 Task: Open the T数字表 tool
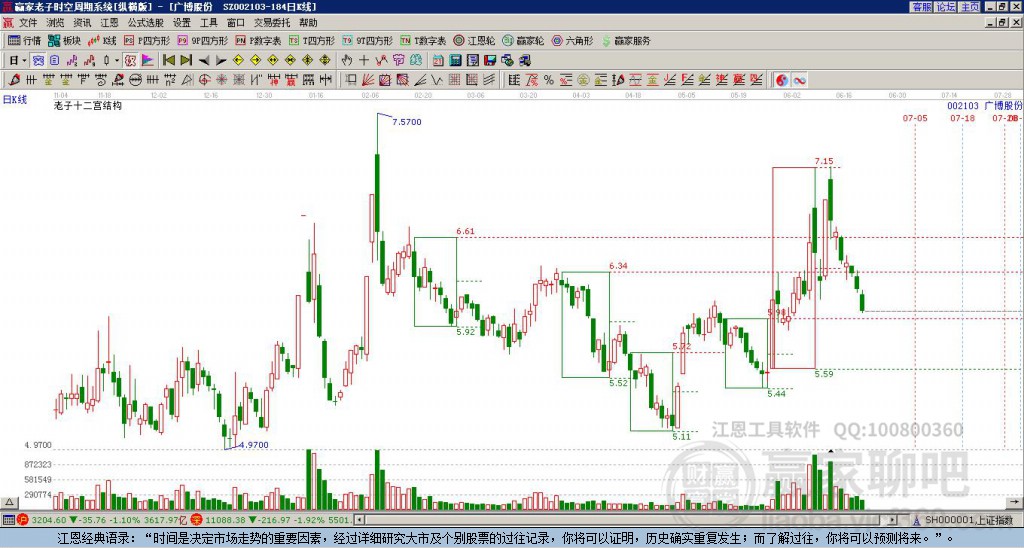[x=423, y=40]
